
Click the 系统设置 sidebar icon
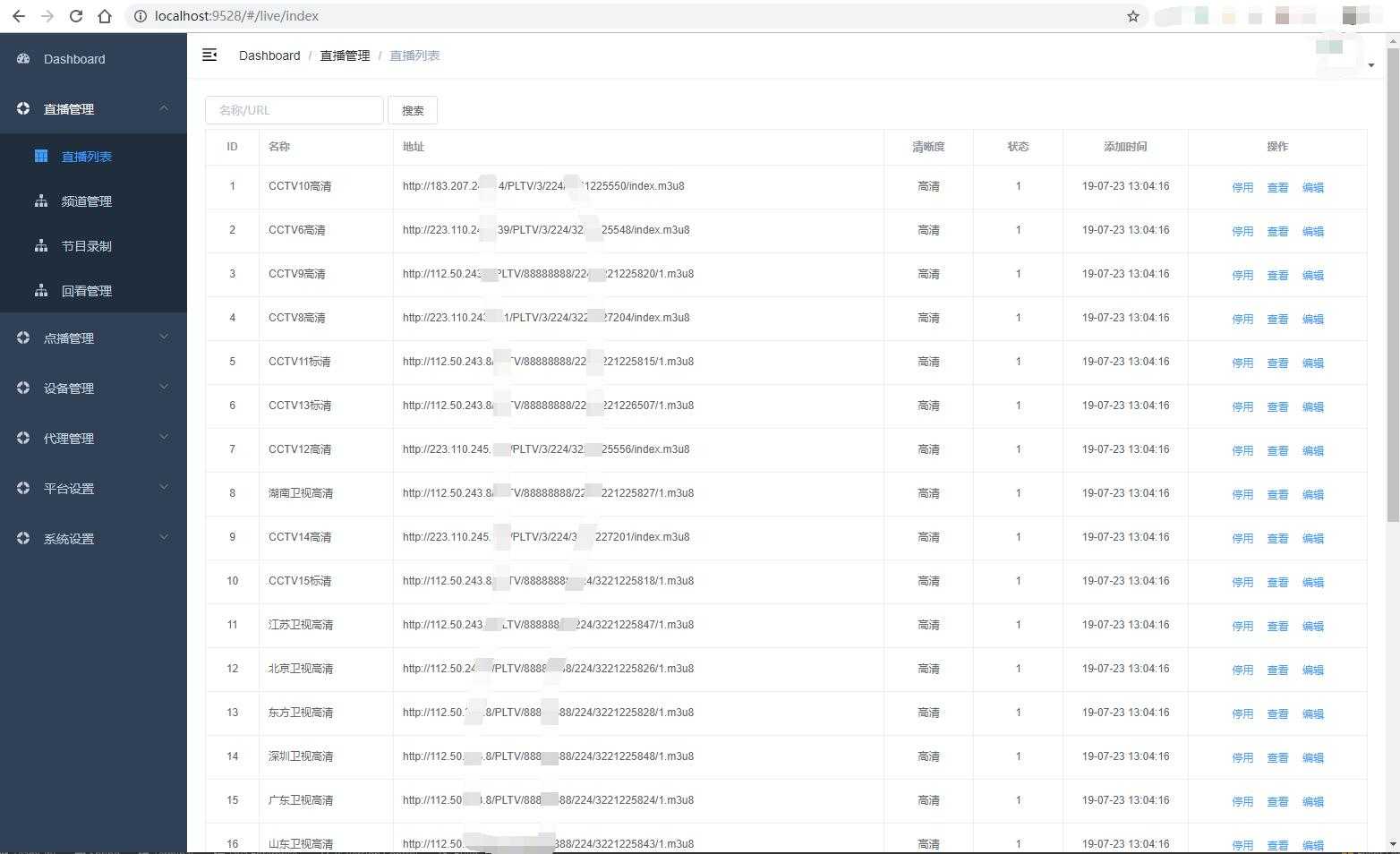pos(23,538)
